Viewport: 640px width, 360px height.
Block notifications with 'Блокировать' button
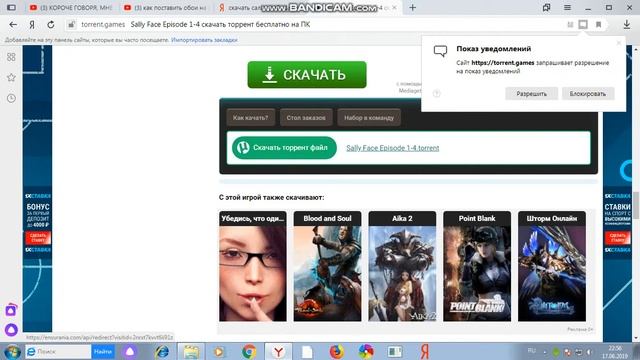pos(588,93)
